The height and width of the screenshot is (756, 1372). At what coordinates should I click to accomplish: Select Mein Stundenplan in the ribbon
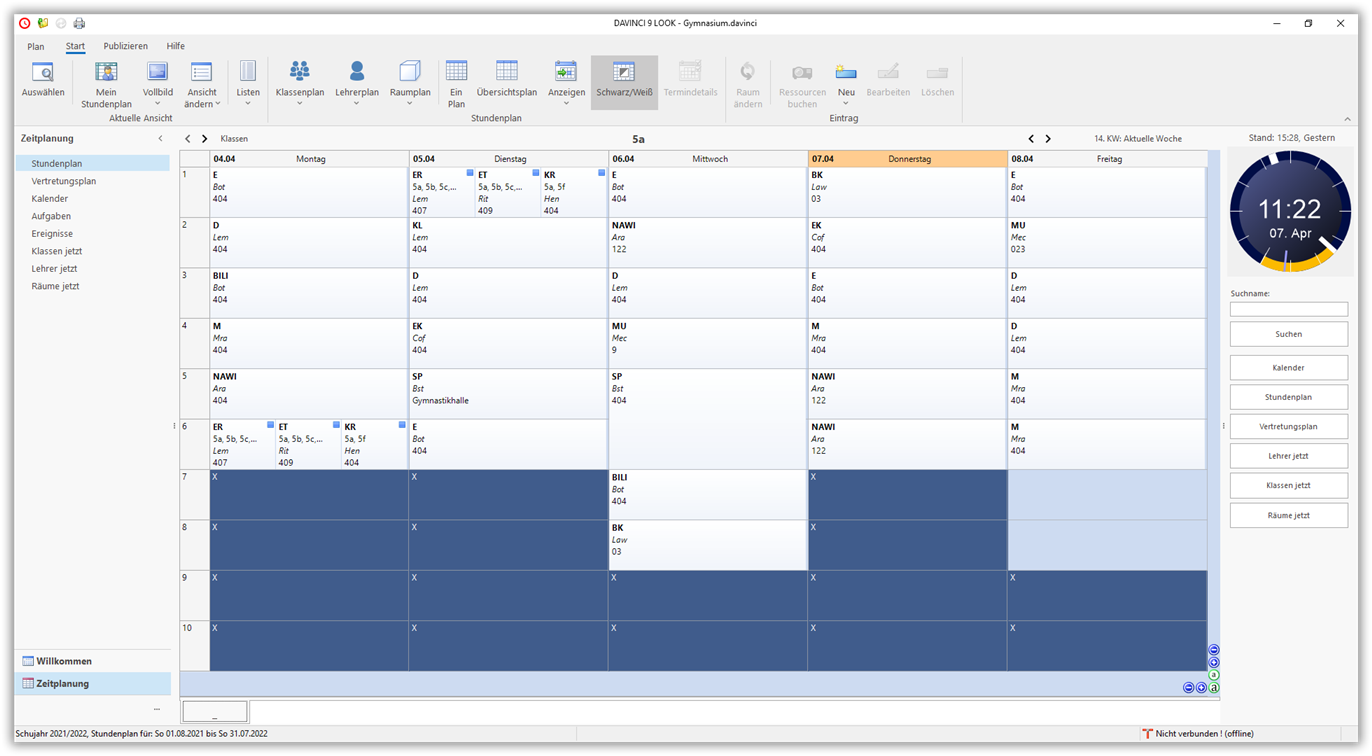pyautogui.click(x=105, y=84)
